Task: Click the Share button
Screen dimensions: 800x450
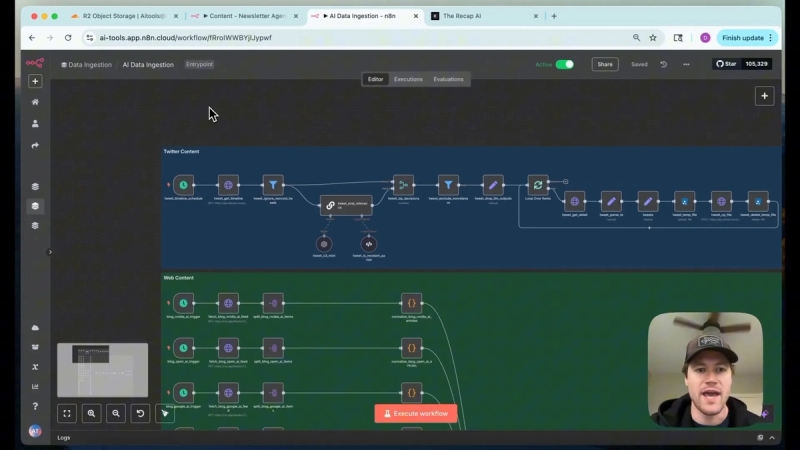Action: pos(605,64)
